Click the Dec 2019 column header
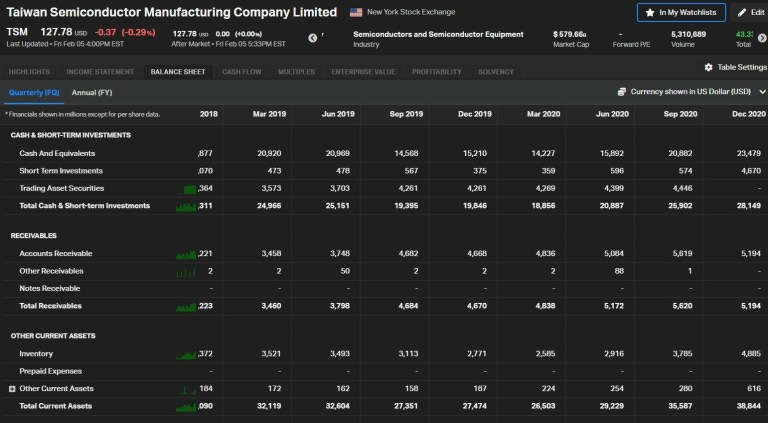The height and width of the screenshot is (423, 768). tap(475, 114)
